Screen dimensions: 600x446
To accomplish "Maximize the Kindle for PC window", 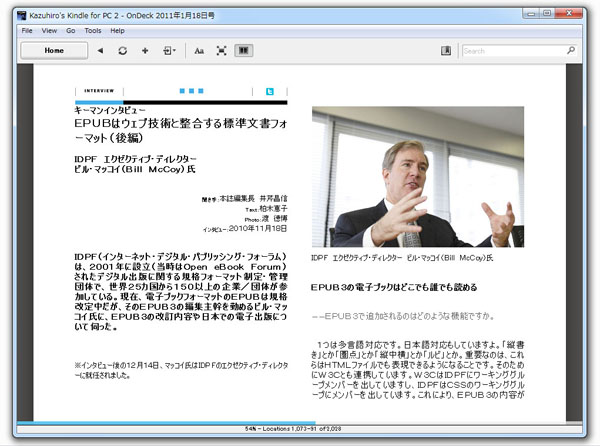I will coord(548,14).
